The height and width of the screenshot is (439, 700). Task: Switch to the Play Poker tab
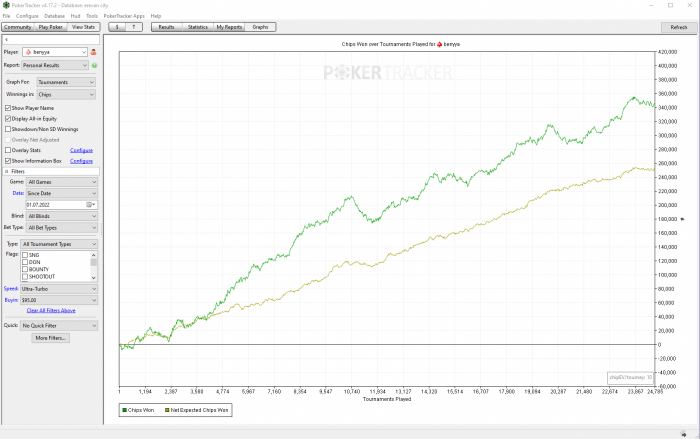click(x=50, y=27)
